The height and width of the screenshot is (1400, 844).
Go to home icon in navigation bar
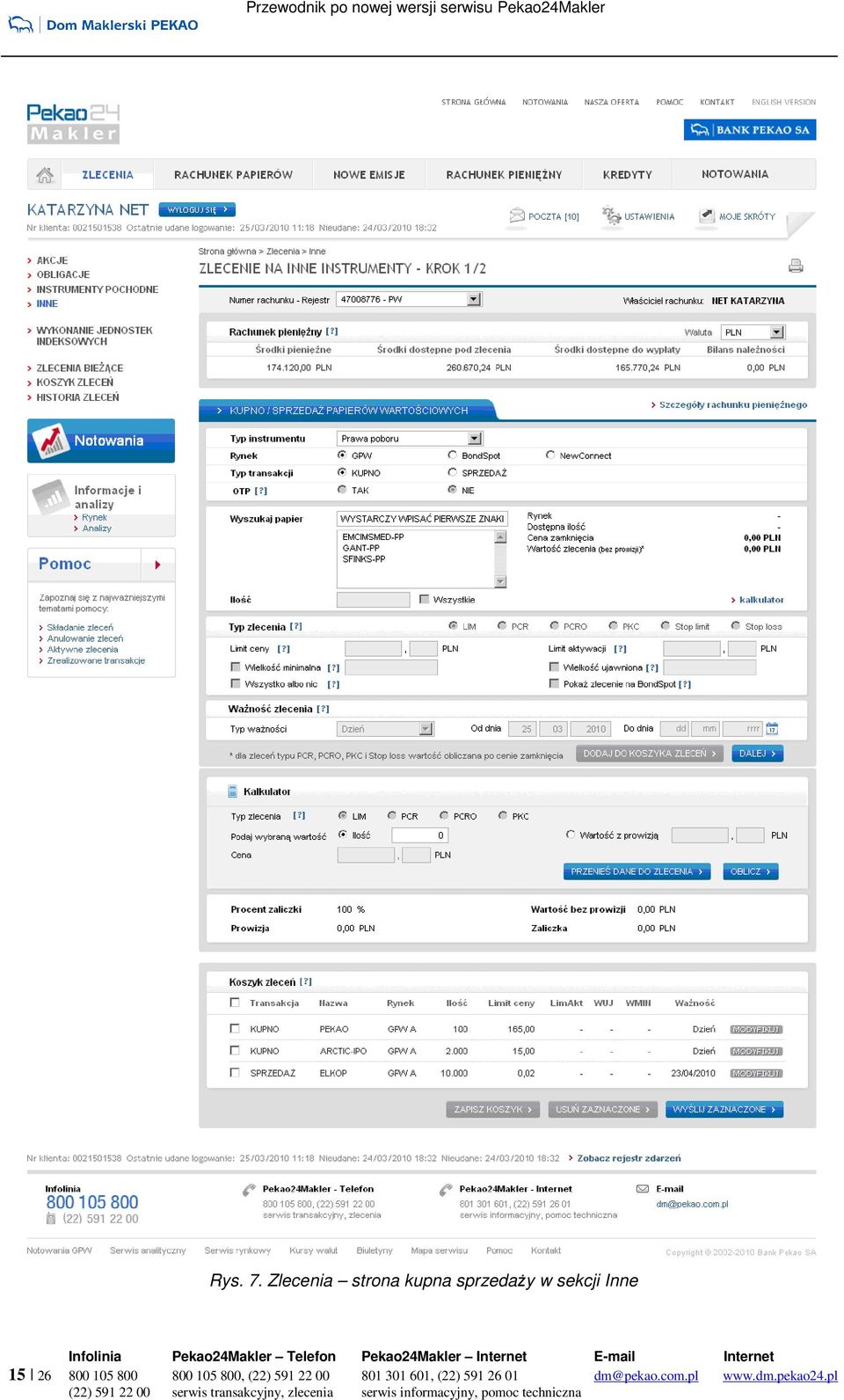click(45, 175)
